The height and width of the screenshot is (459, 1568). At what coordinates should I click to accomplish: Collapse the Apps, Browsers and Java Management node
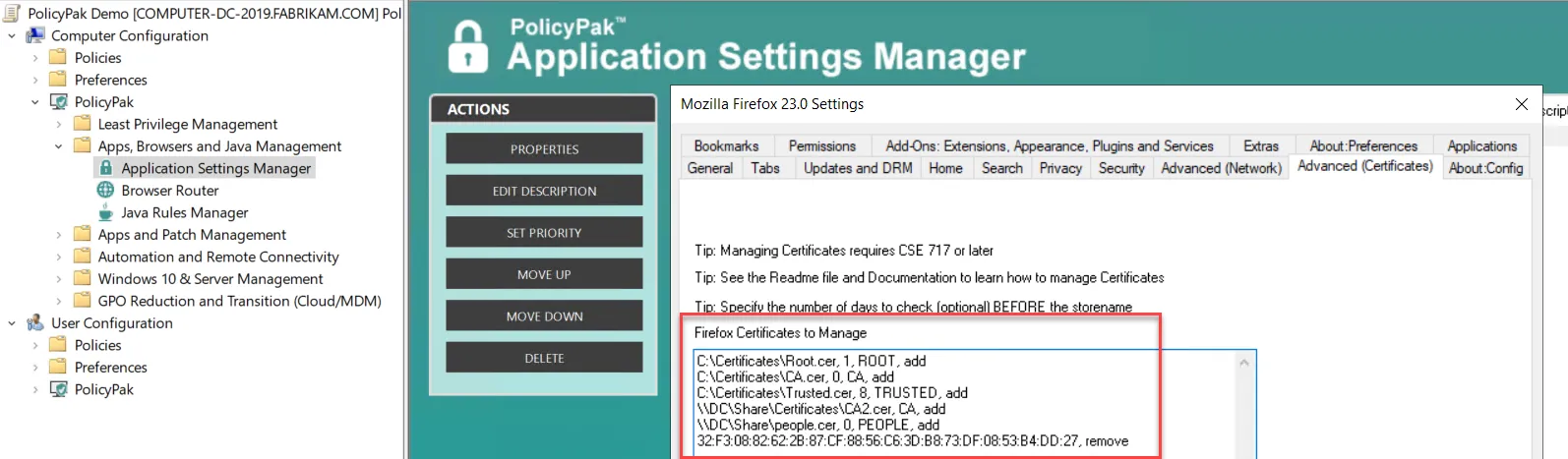(x=58, y=146)
